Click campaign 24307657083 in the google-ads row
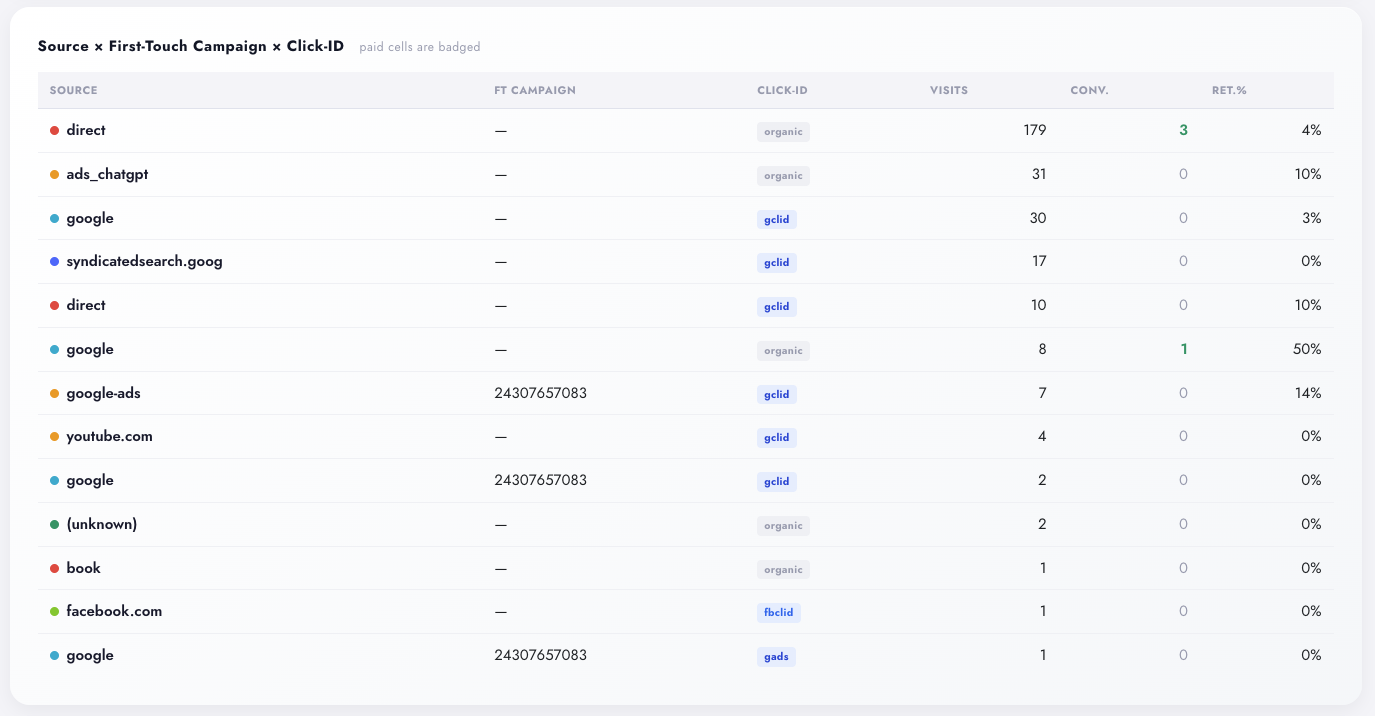This screenshot has height=716, width=1375. pyautogui.click(x=540, y=393)
